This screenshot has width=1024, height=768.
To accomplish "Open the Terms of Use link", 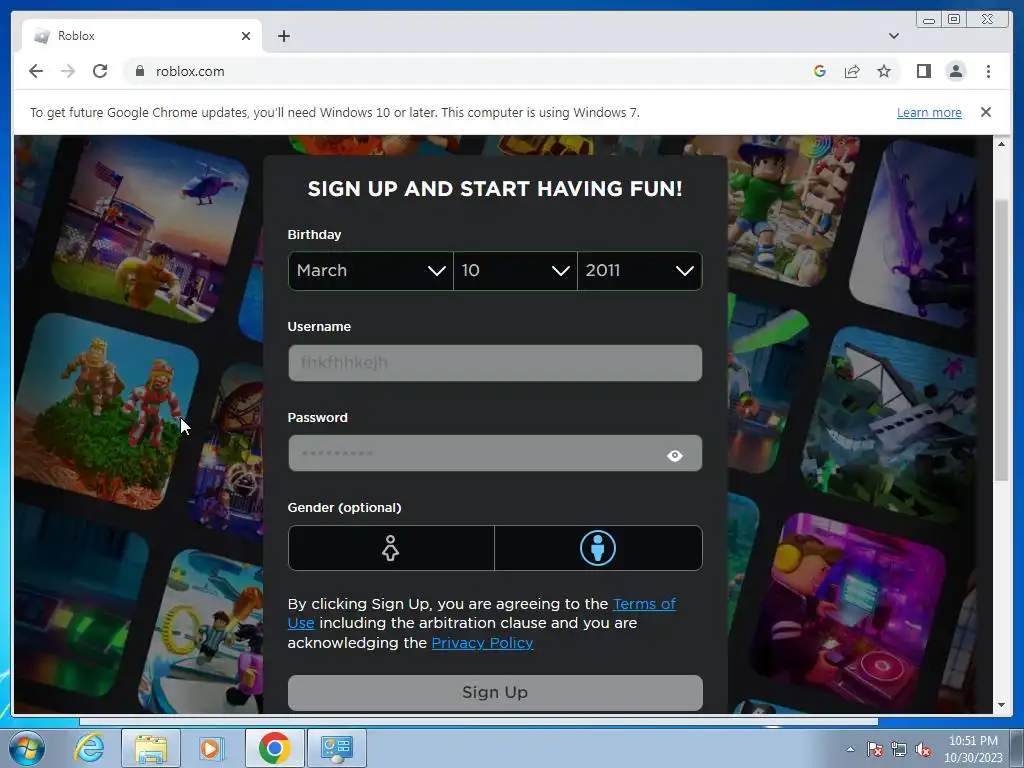I will pyautogui.click(x=481, y=613).
